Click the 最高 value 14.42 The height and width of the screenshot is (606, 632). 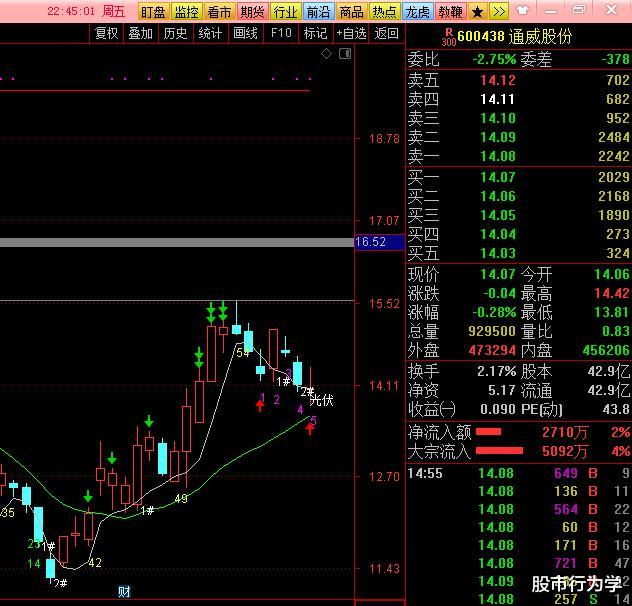(x=612, y=293)
